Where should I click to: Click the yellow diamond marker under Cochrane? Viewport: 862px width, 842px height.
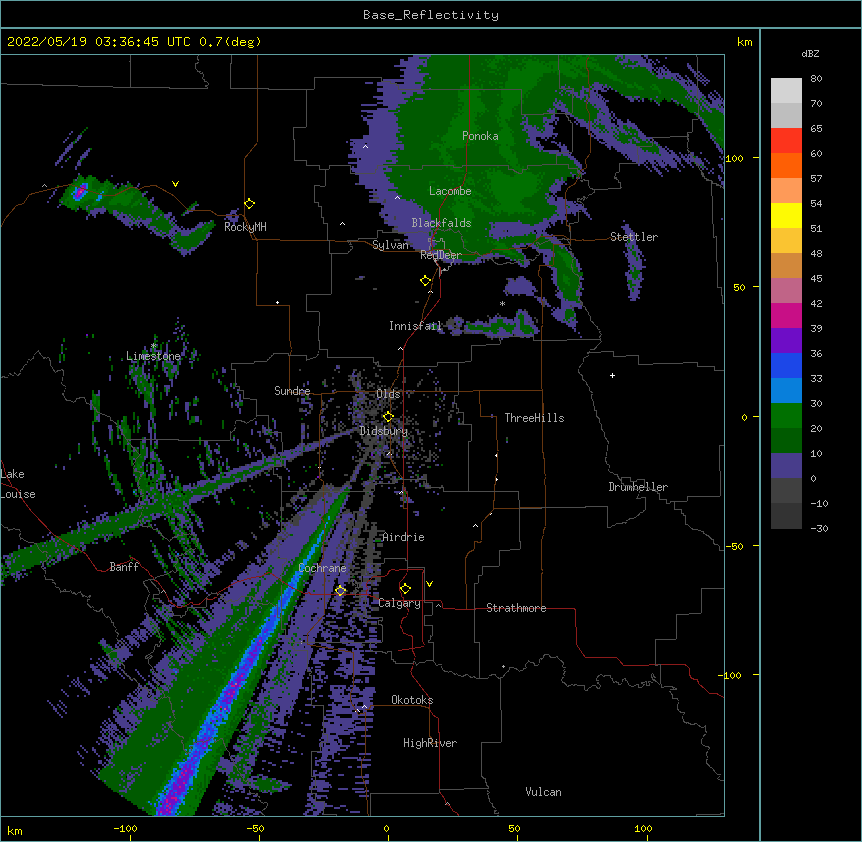(341, 591)
